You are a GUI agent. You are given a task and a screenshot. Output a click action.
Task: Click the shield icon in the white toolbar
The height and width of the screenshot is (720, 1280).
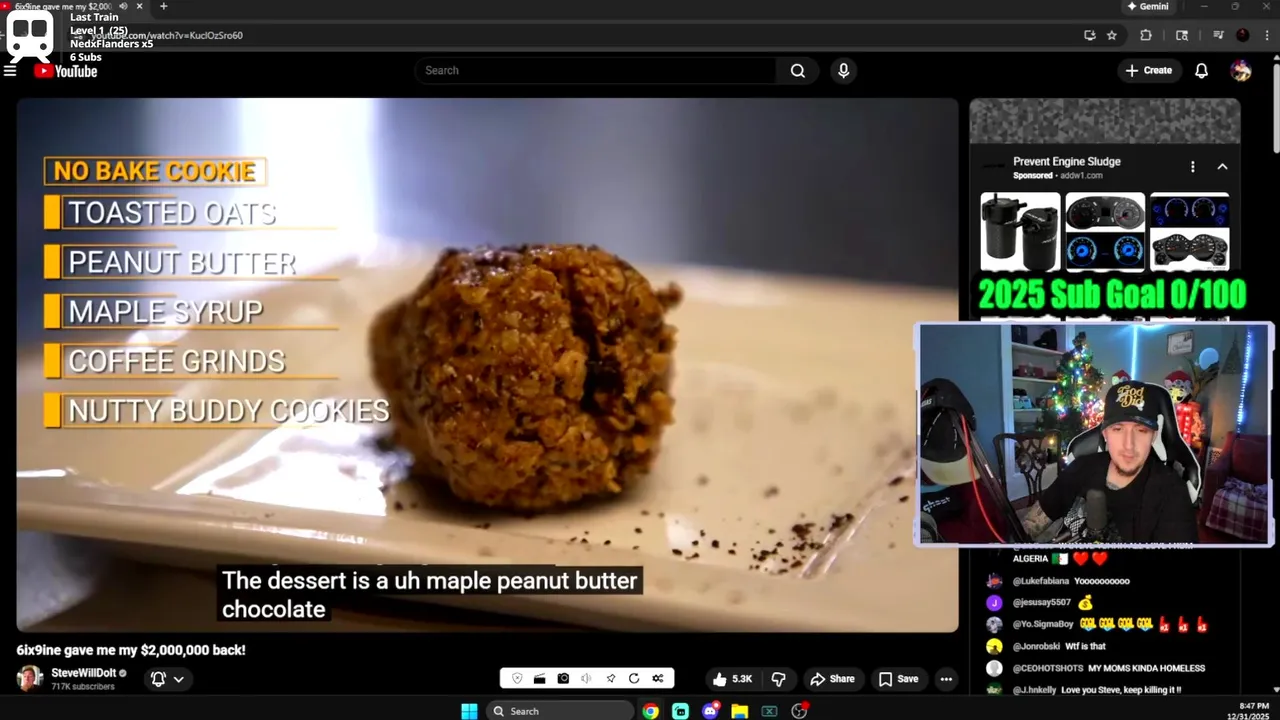[x=517, y=678]
